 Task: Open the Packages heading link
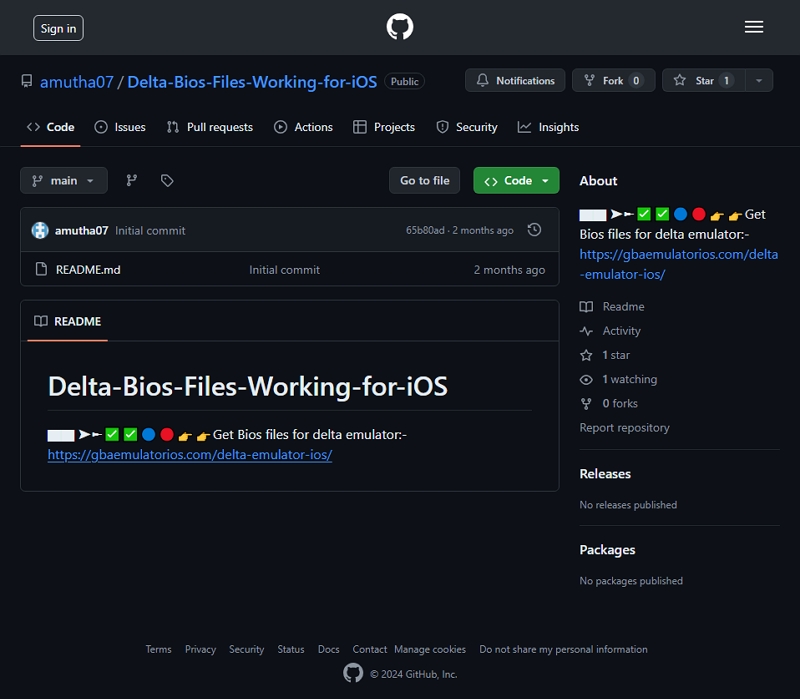point(607,550)
